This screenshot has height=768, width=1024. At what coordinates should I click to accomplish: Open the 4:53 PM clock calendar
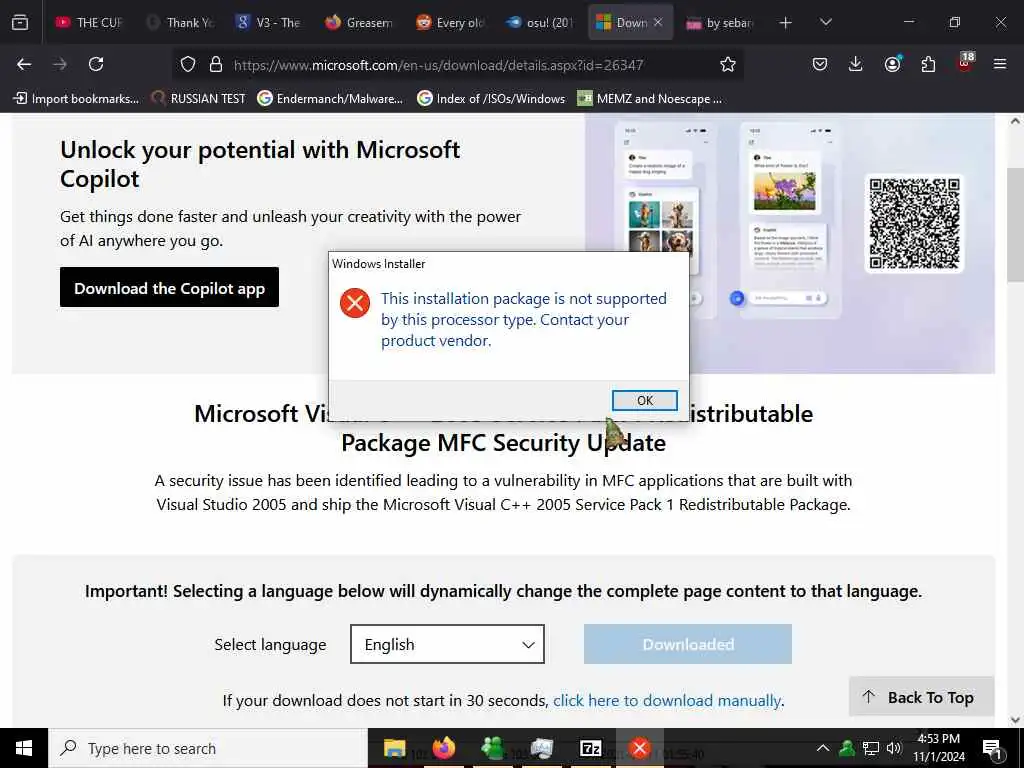[x=938, y=748]
